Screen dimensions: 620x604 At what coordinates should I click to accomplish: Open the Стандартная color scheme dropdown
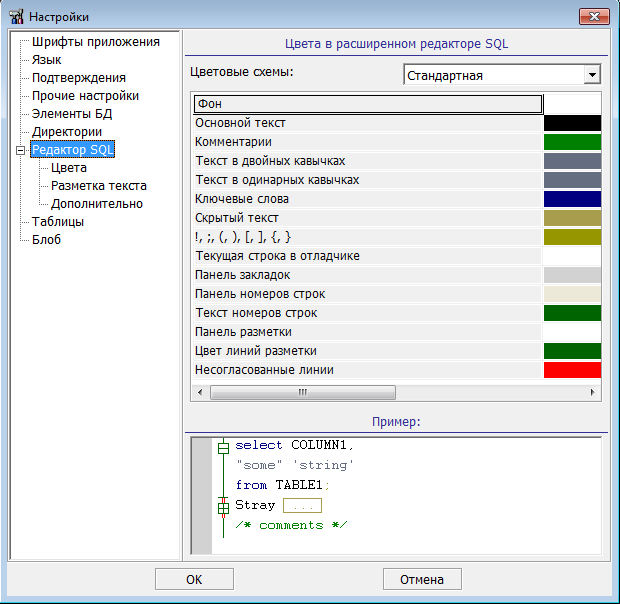592,75
